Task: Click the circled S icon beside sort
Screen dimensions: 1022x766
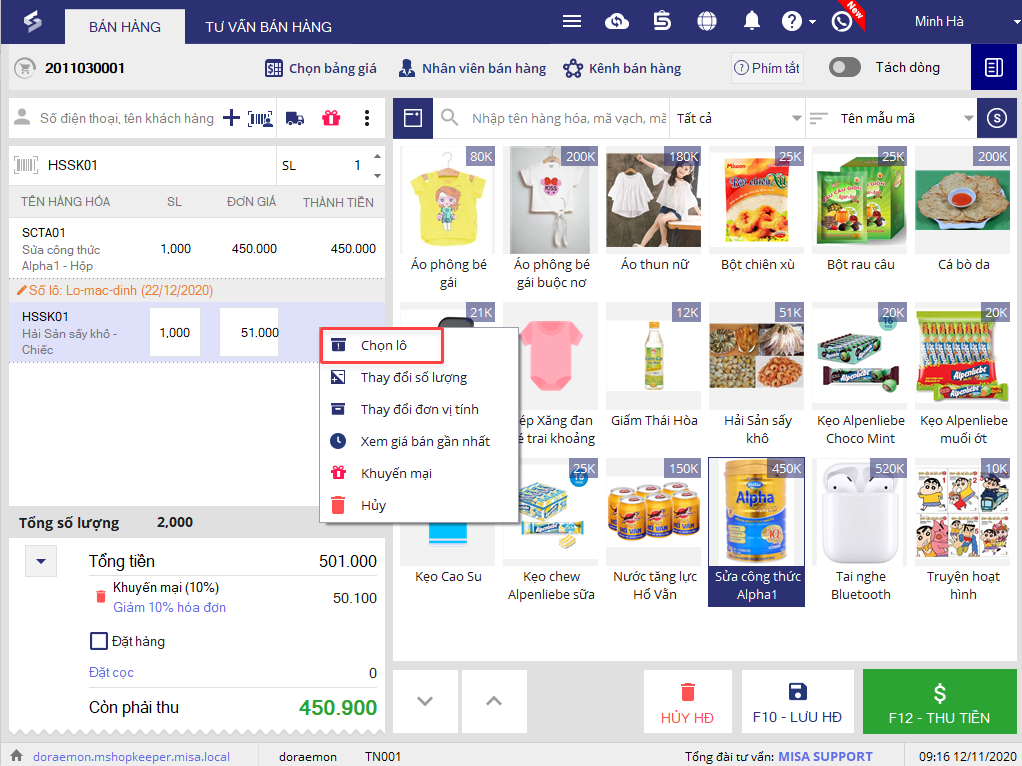Action: click(x=997, y=118)
